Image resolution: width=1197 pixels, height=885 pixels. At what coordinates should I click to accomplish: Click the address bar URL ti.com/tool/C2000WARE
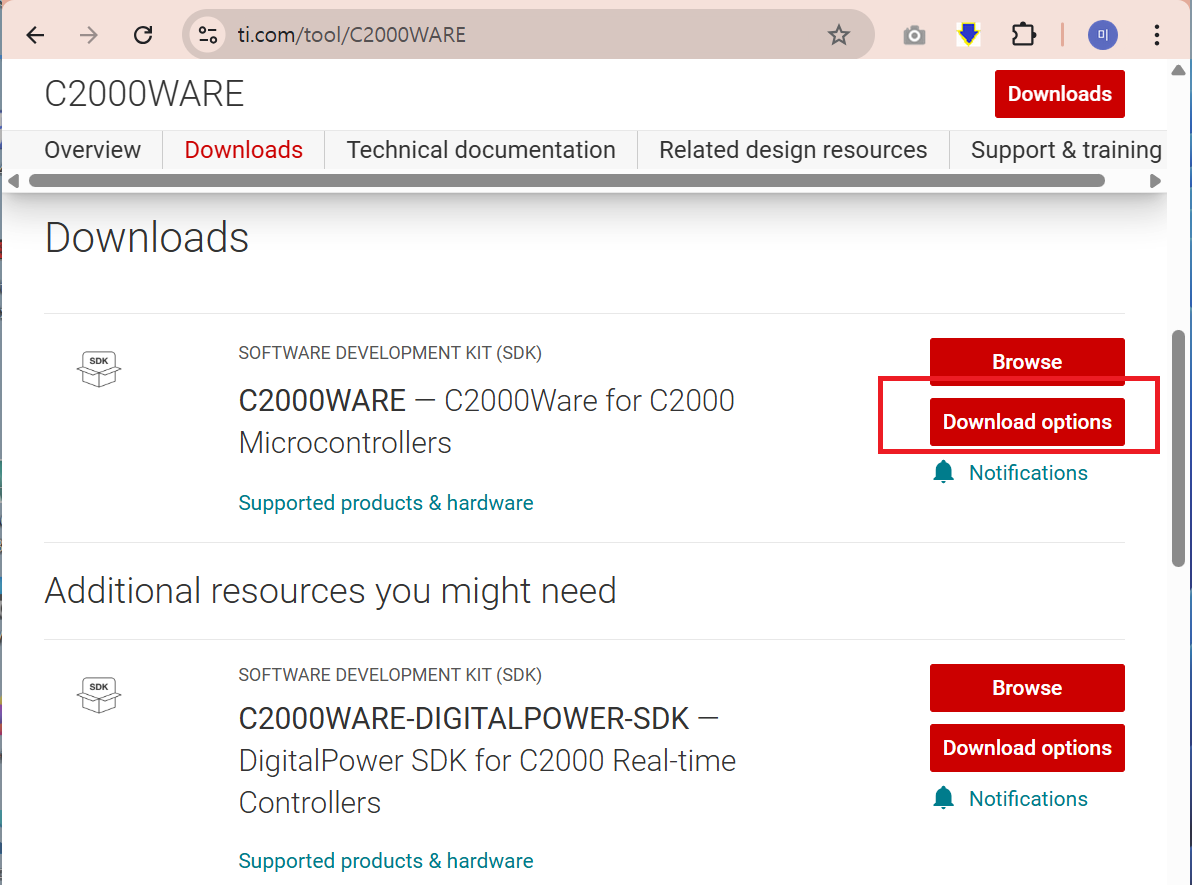[351, 35]
